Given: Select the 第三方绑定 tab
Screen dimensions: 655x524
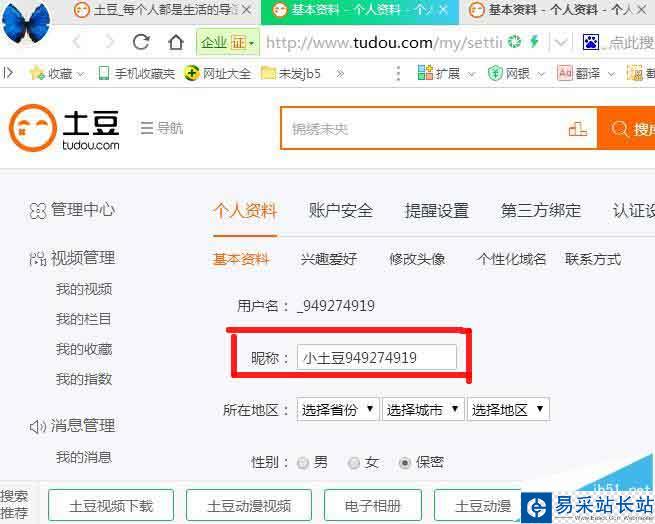Looking at the screenshot, I should [x=541, y=210].
